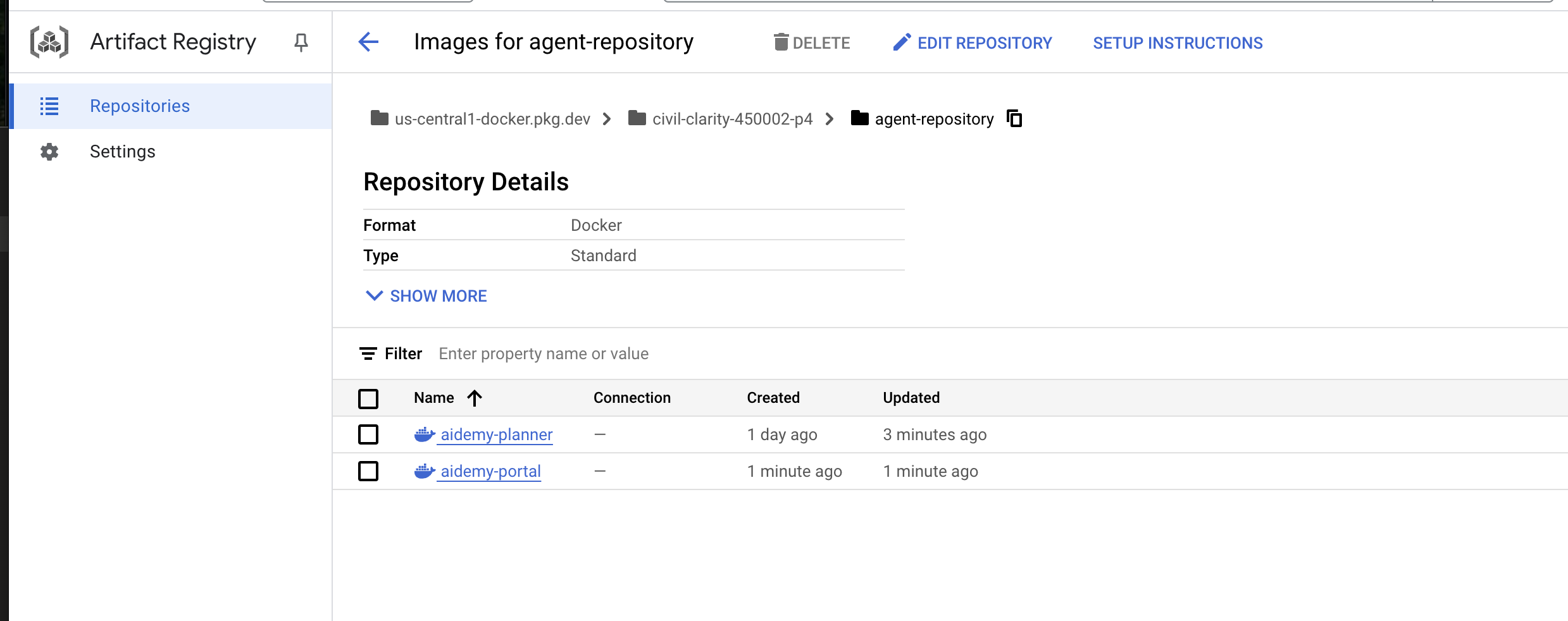This screenshot has width=1568, height=621.
Task: Select the aidemy-planner row checkbox
Action: (369, 434)
